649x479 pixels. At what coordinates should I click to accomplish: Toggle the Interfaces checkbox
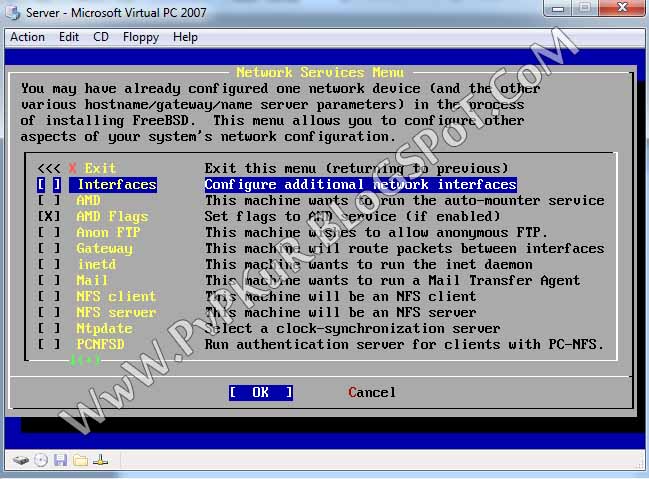[x=49, y=185]
